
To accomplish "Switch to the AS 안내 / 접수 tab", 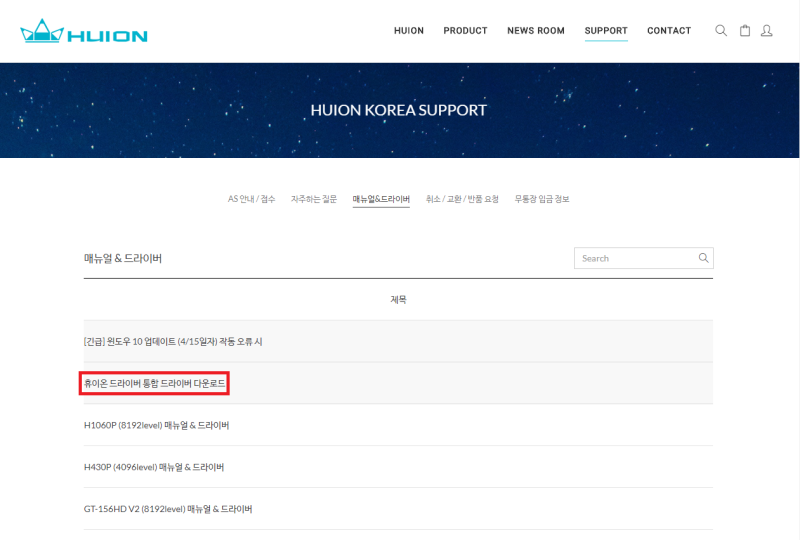I will tap(251, 199).
